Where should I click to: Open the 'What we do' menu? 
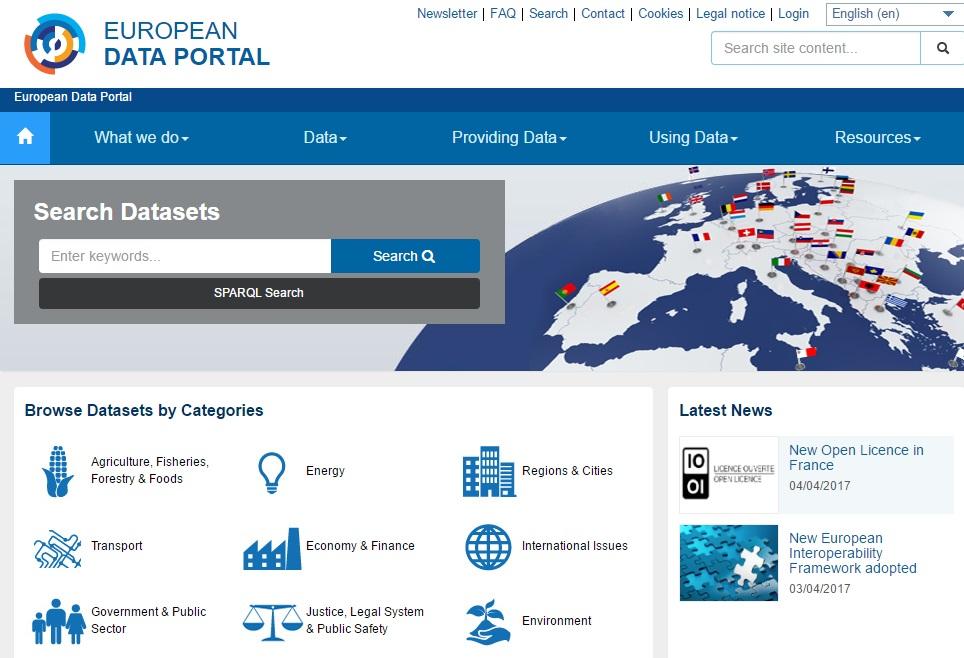tap(141, 137)
